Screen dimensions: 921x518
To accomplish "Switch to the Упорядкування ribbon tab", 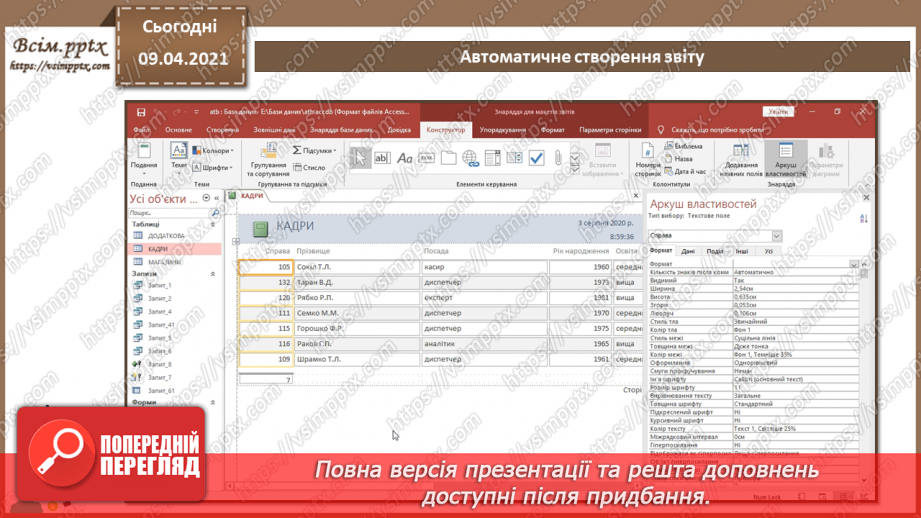I will (502, 130).
